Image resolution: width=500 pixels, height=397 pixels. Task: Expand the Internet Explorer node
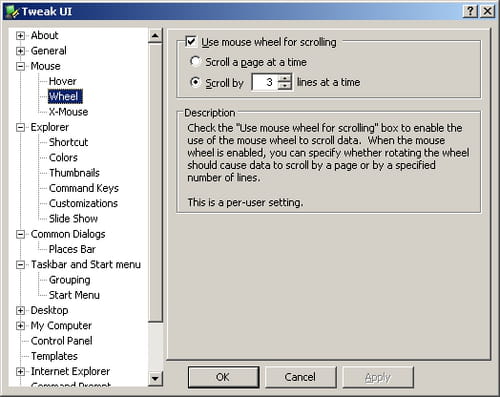click(20, 371)
